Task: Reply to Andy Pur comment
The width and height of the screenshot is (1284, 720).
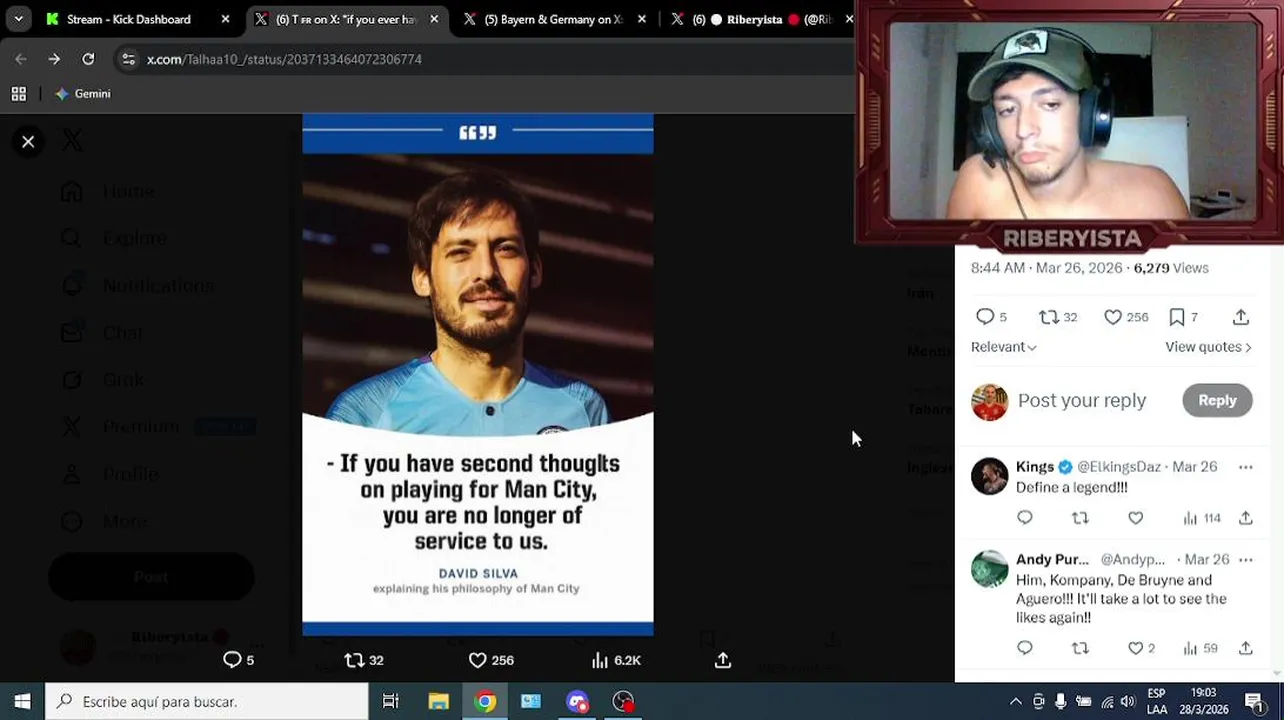Action: pos(1025,649)
